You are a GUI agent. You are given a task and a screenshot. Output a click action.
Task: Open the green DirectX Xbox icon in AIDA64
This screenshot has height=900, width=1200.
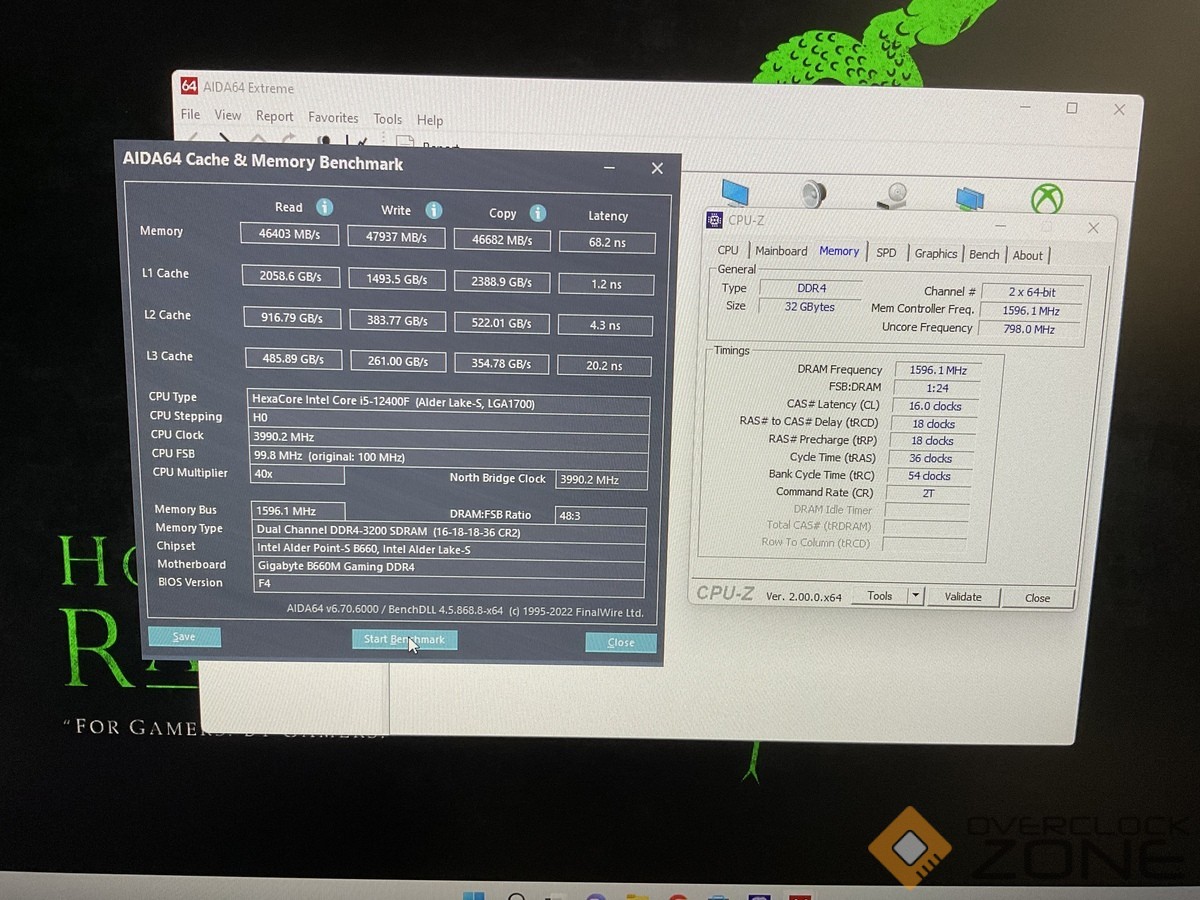pos(1047,200)
